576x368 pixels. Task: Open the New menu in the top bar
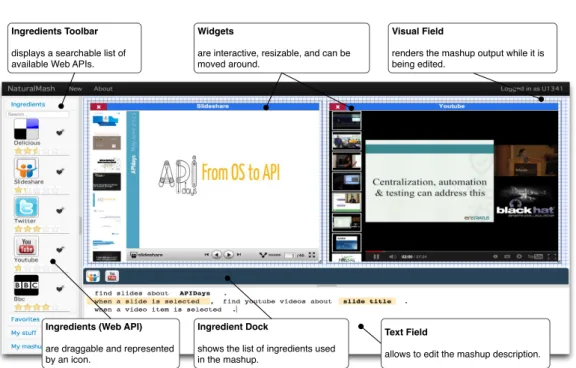coord(75,89)
